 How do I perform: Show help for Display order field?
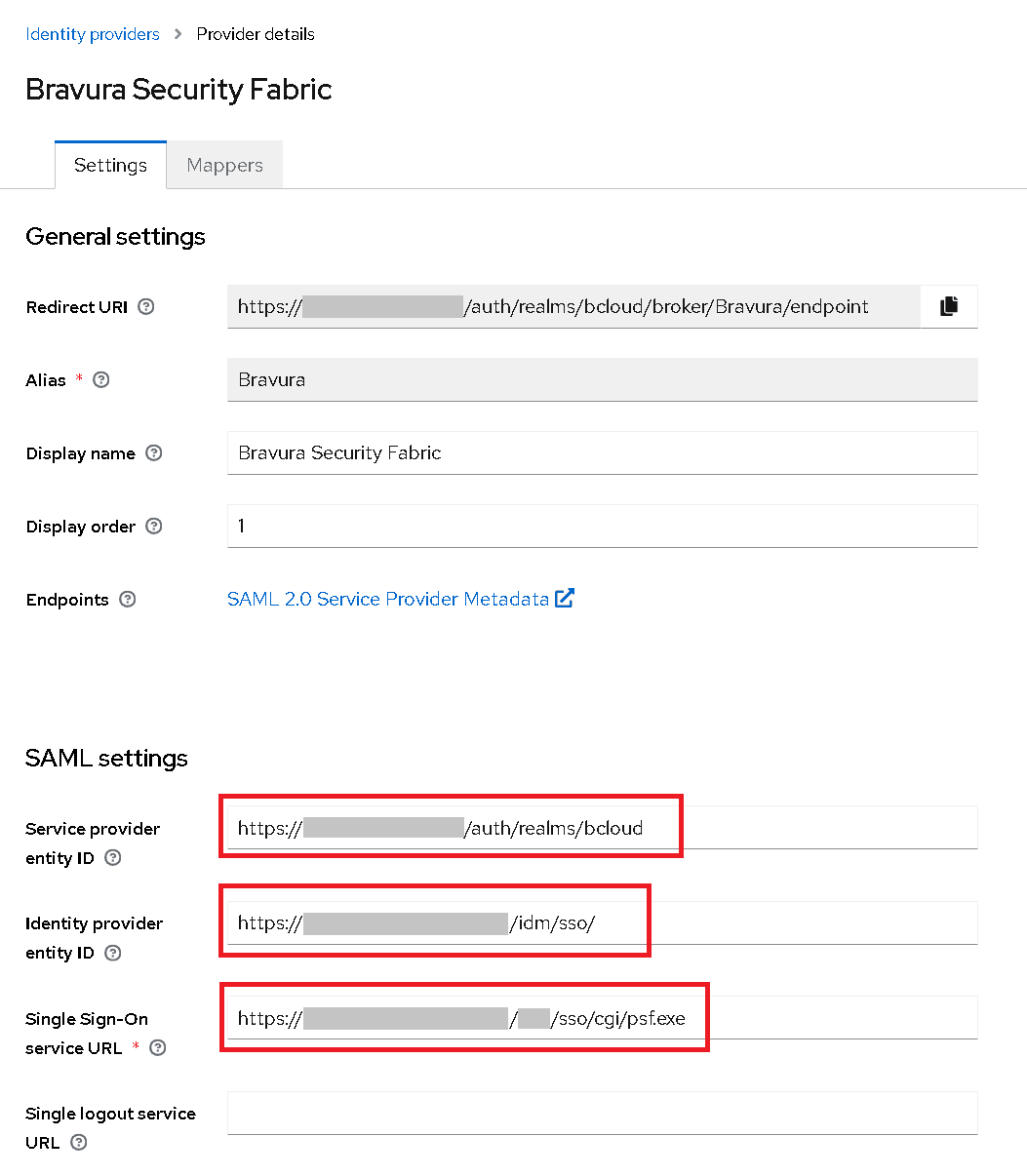(x=153, y=527)
